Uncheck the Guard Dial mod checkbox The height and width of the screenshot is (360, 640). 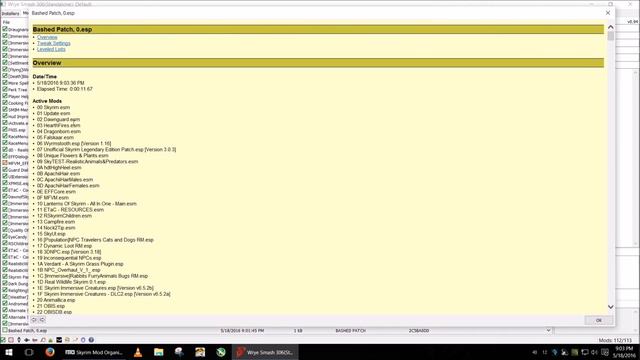pyautogui.click(x=5, y=169)
